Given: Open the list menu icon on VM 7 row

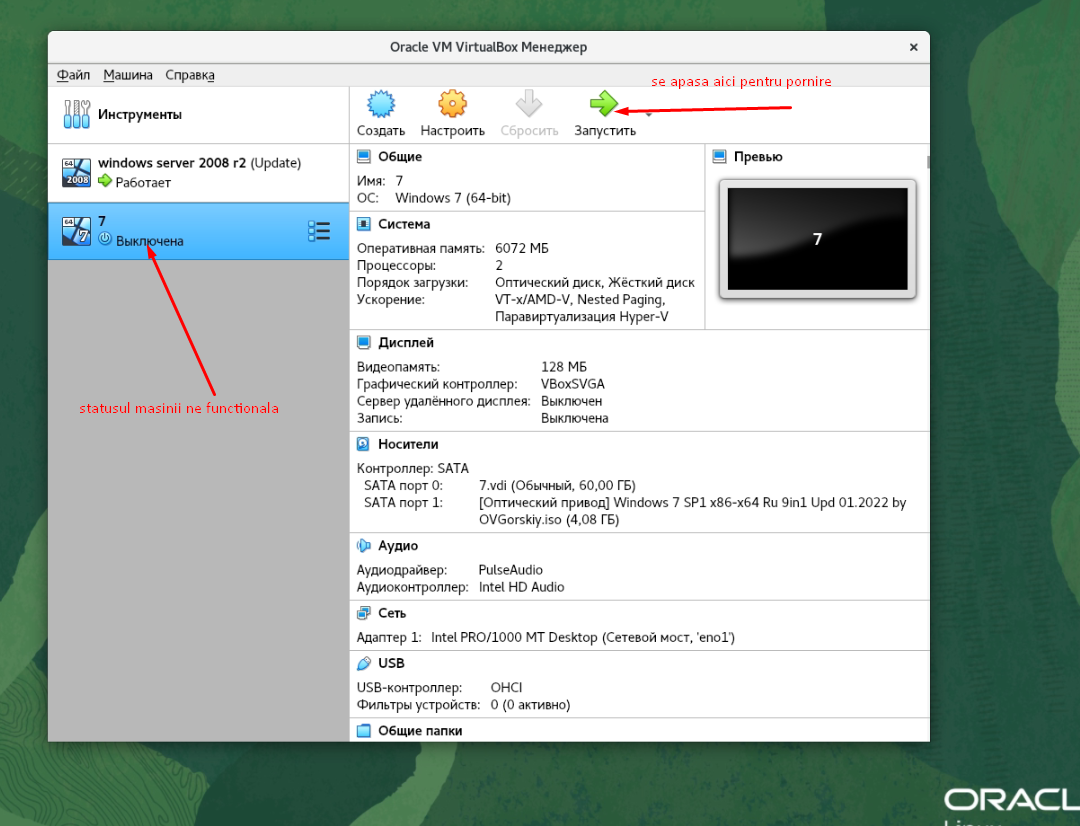Looking at the screenshot, I should coord(319,231).
